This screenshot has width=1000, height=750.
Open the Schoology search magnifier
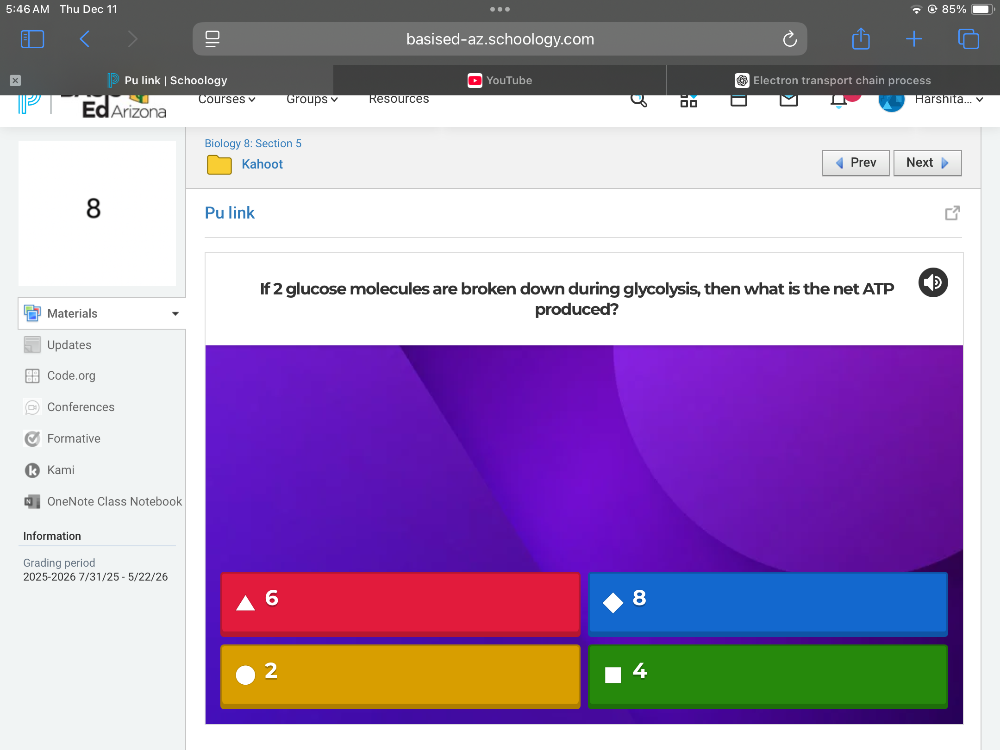[639, 99]
